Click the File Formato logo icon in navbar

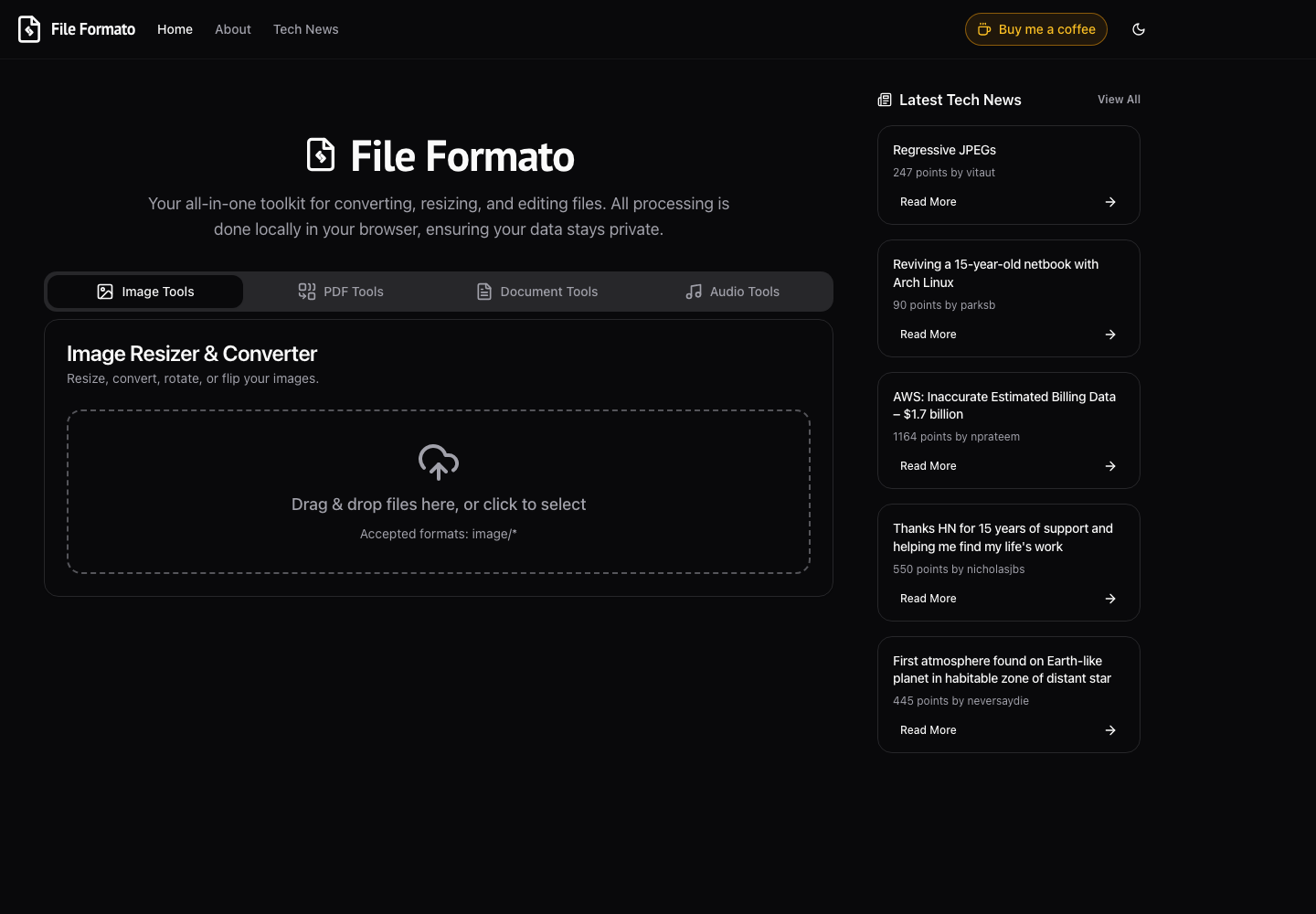click(x=29, y=29)
